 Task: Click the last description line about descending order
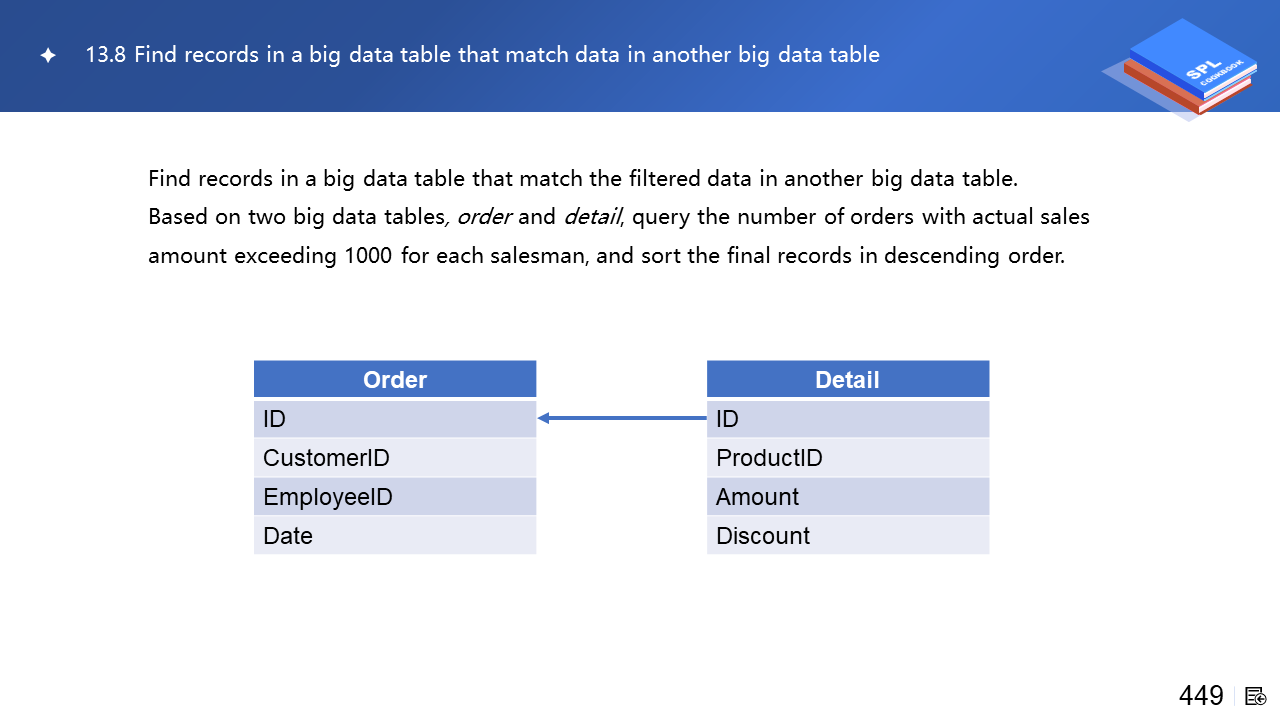[x=606, y=255]
